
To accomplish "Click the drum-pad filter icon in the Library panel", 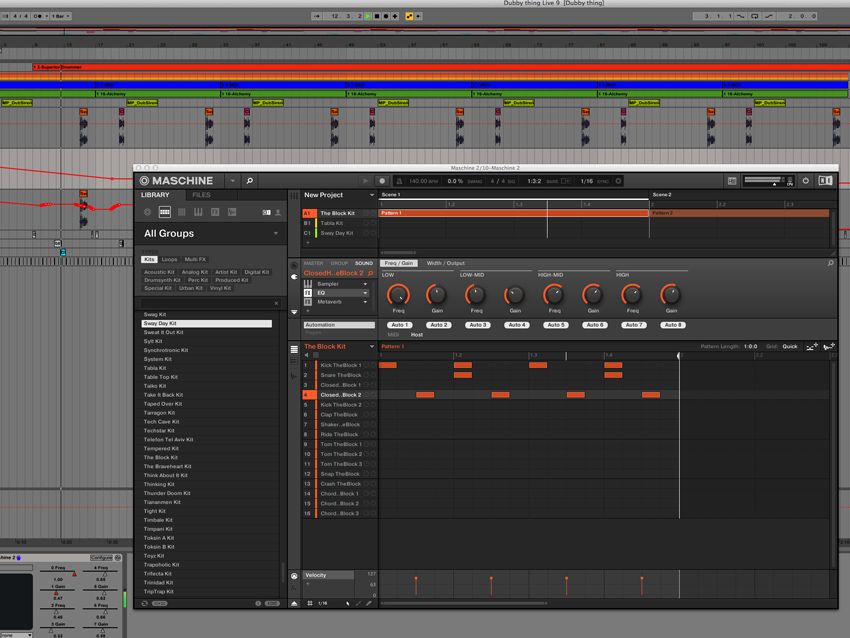I will pyautogui.click(x=166, y=212).
